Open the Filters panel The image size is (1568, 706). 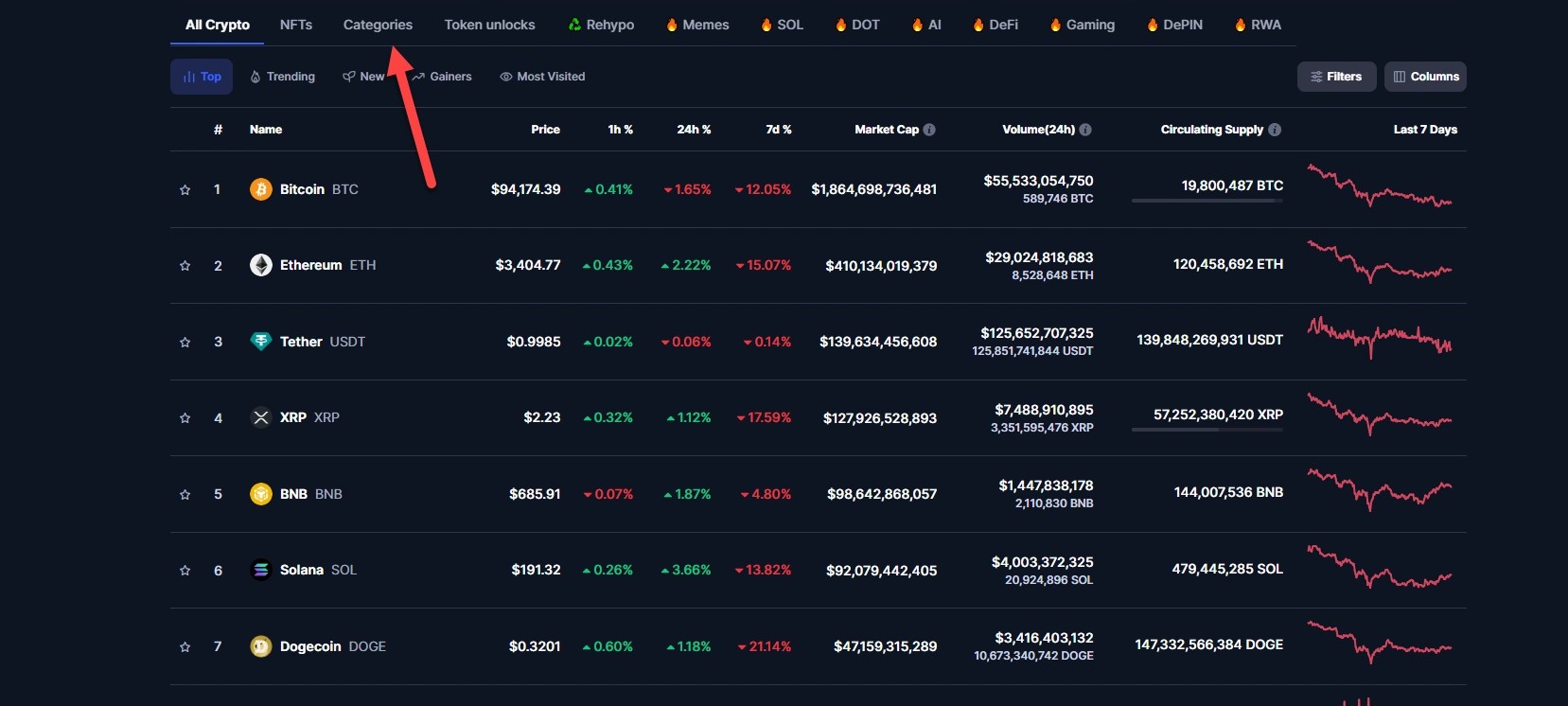pos(1335,77)
